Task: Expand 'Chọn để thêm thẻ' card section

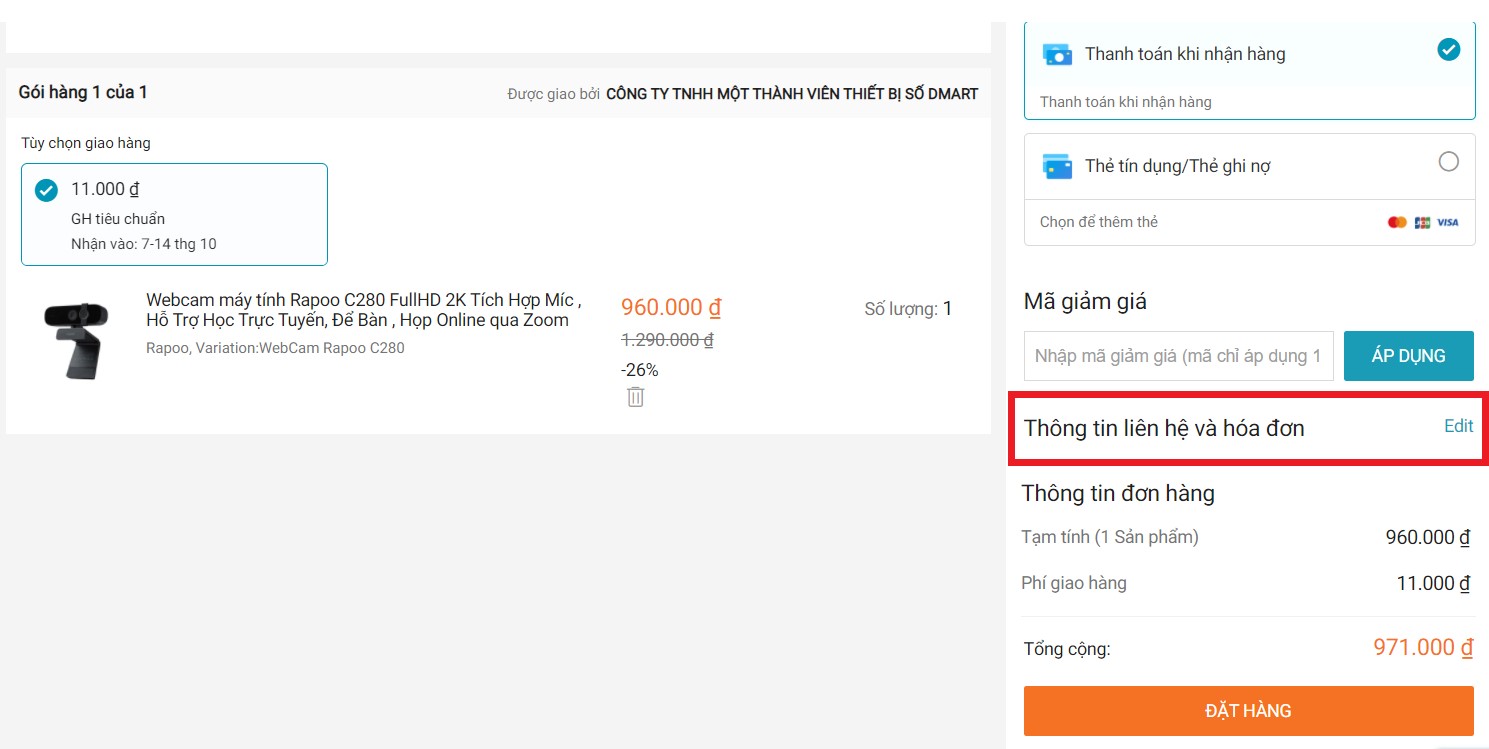Action: pos(1099,222)
